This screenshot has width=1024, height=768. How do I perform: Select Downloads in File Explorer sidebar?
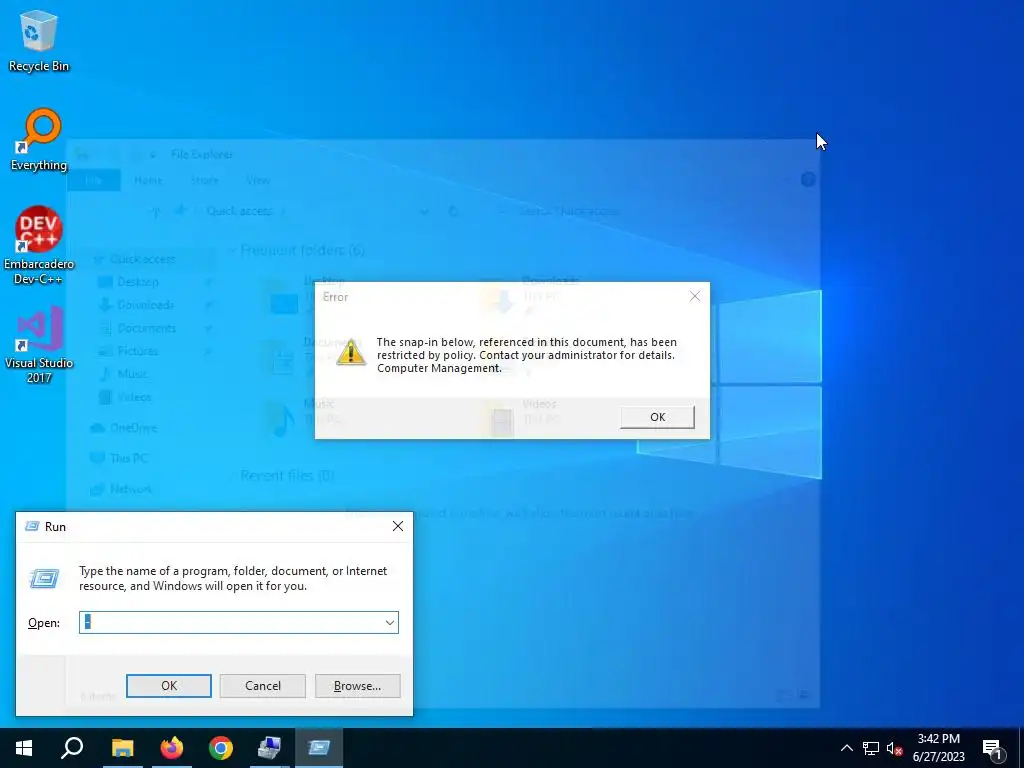coord(145,305)
